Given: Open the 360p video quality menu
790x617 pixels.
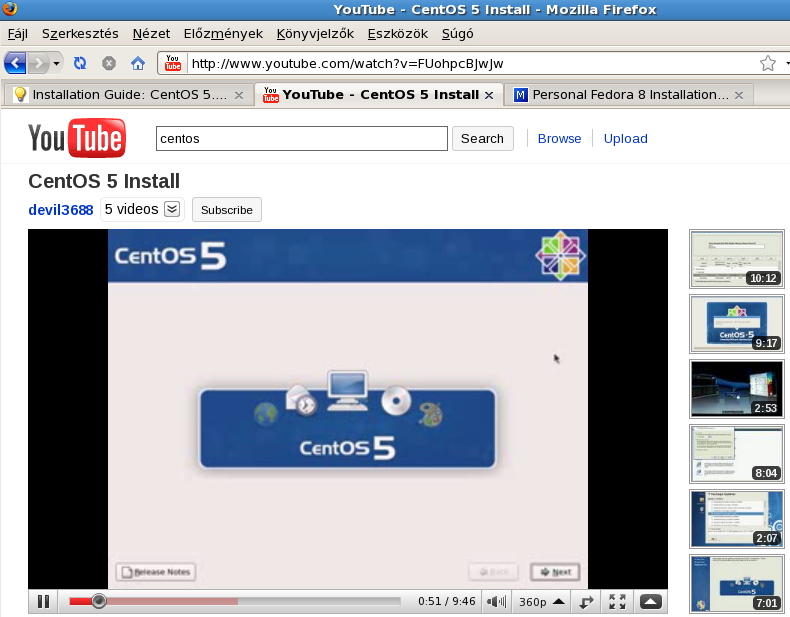Looking at the screenshot, I should coord(541,601).
